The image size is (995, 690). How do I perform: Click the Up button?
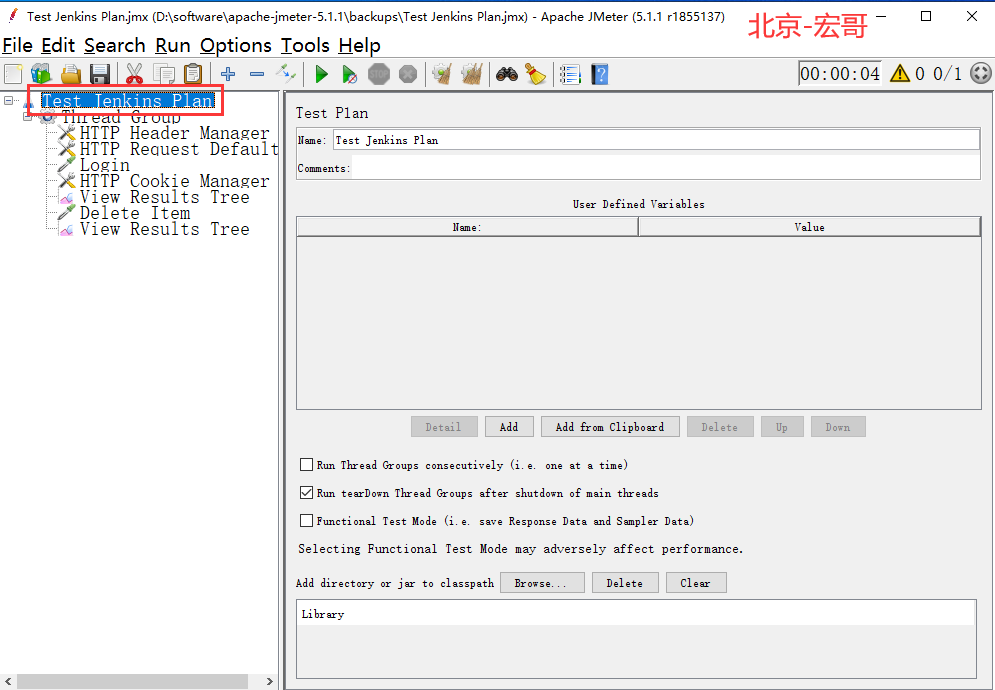[x=782, y=427]
